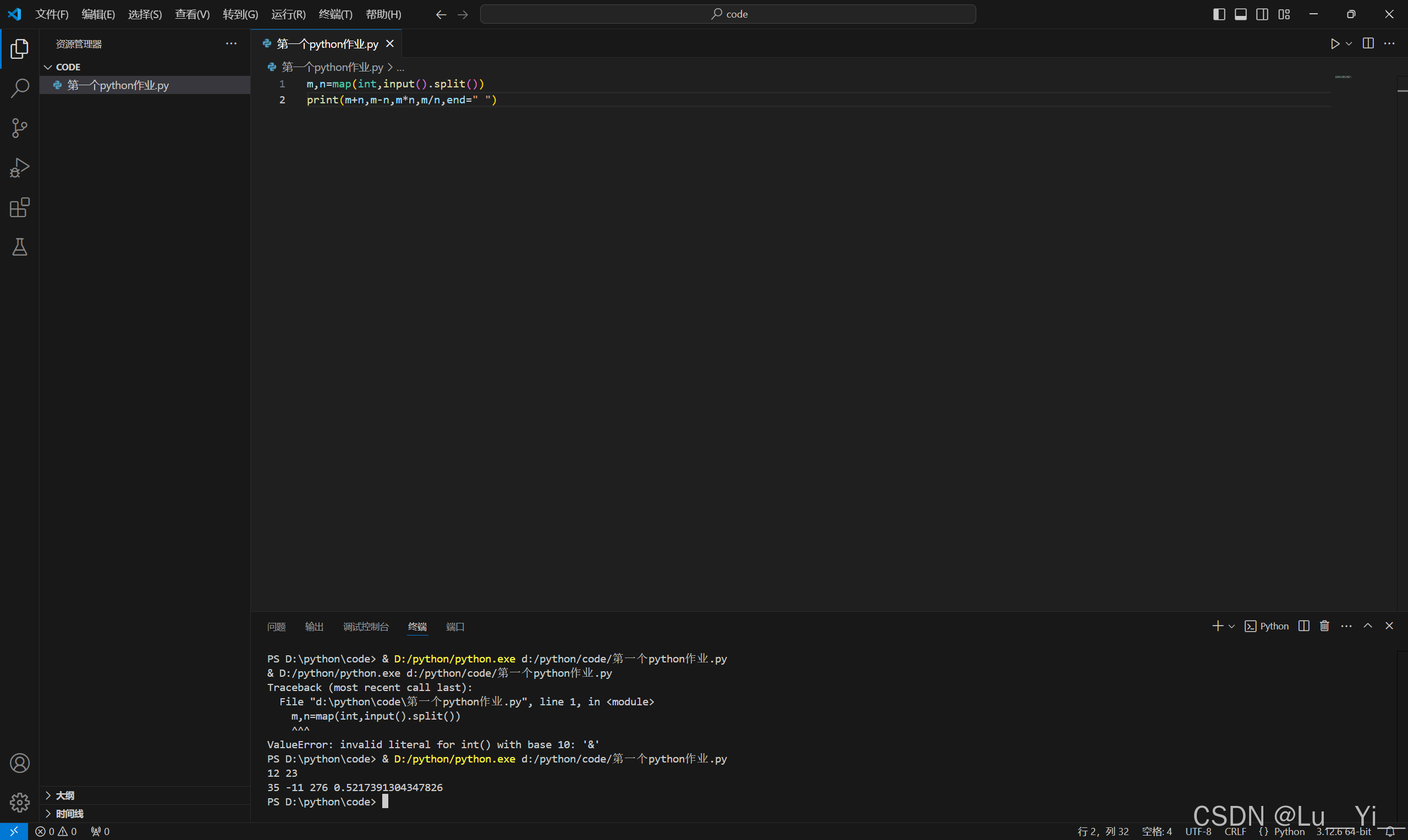Viewport: 1408px width, 840px height.
Task: Toggle the primary sidebar layout button
Action: [x=1219, y=14]
